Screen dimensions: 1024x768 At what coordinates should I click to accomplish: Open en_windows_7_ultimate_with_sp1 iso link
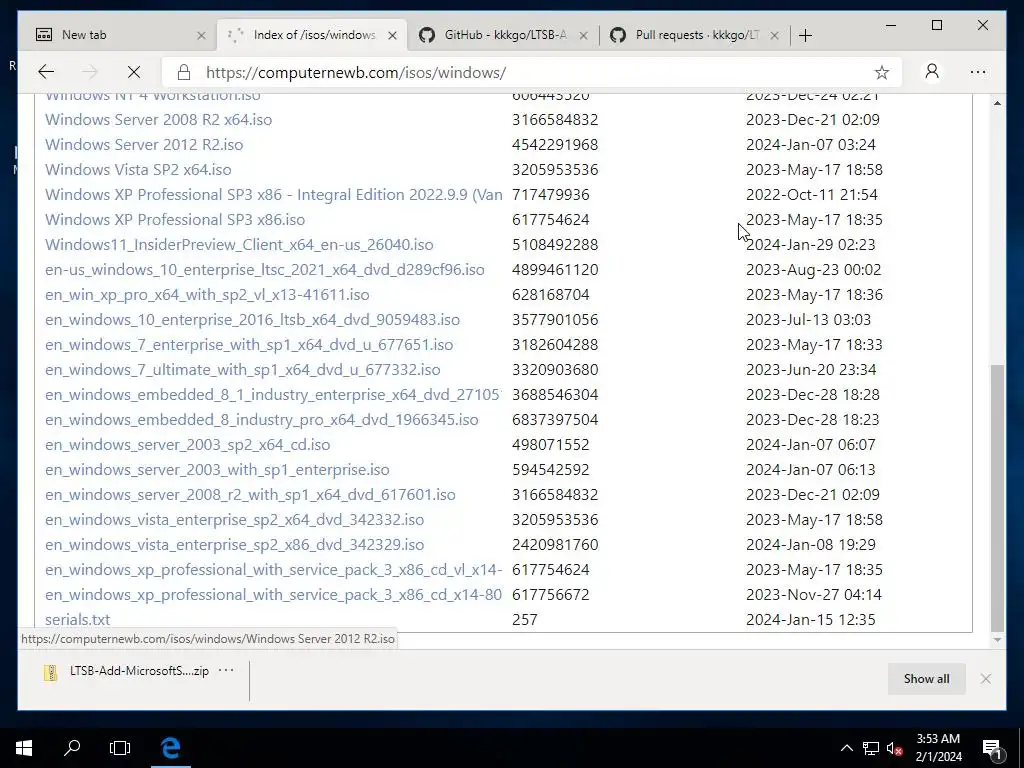pos(242,370)
